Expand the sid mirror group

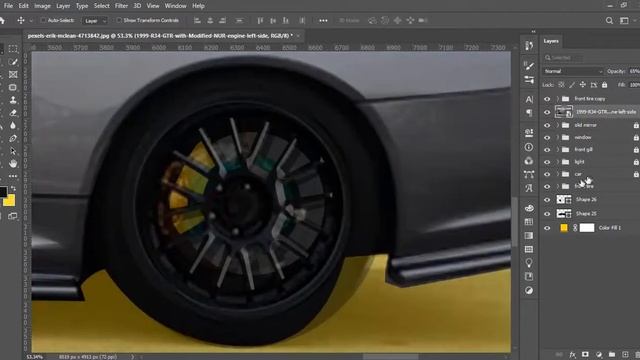tap(558, 125)
